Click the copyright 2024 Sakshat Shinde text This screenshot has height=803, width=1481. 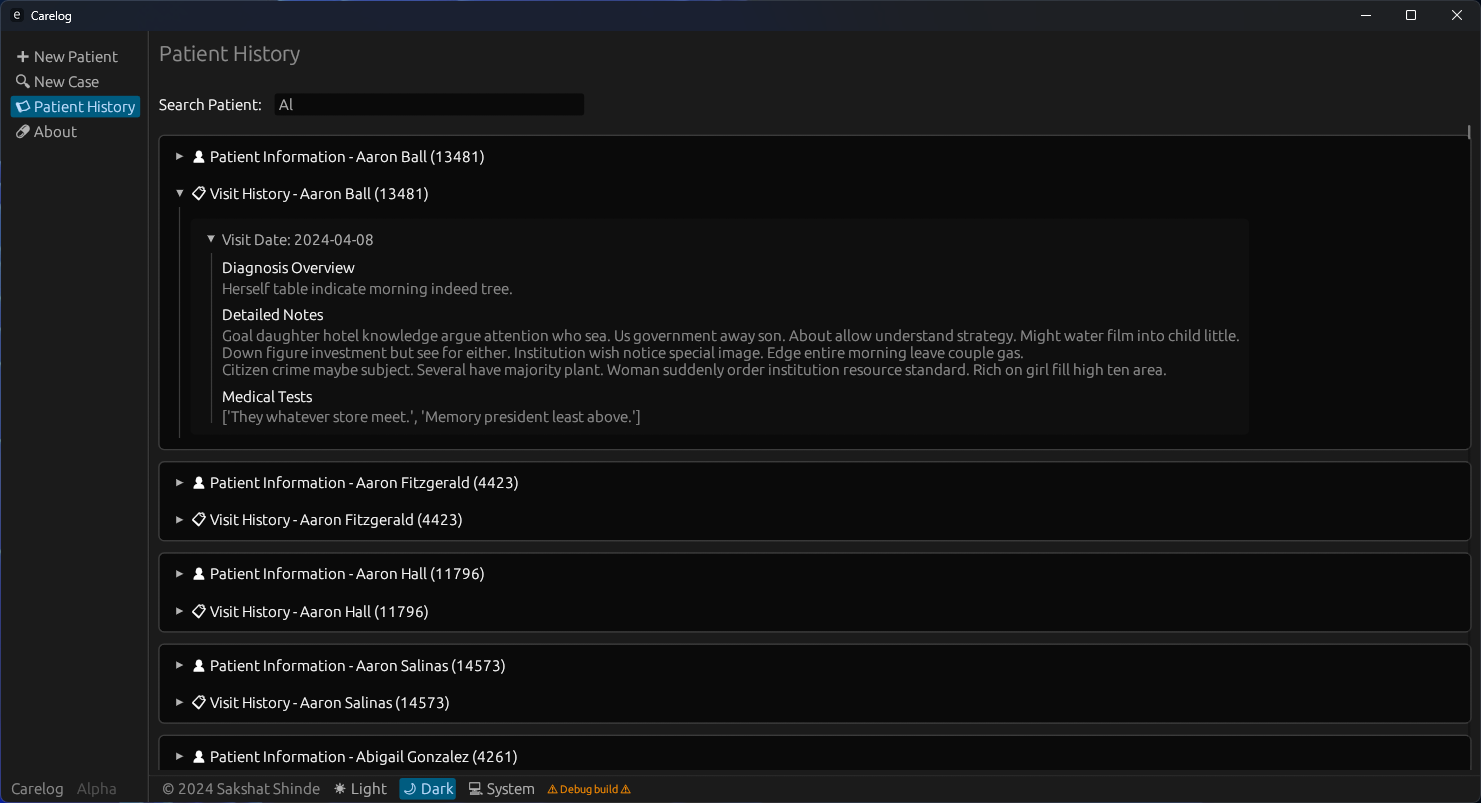241,789
